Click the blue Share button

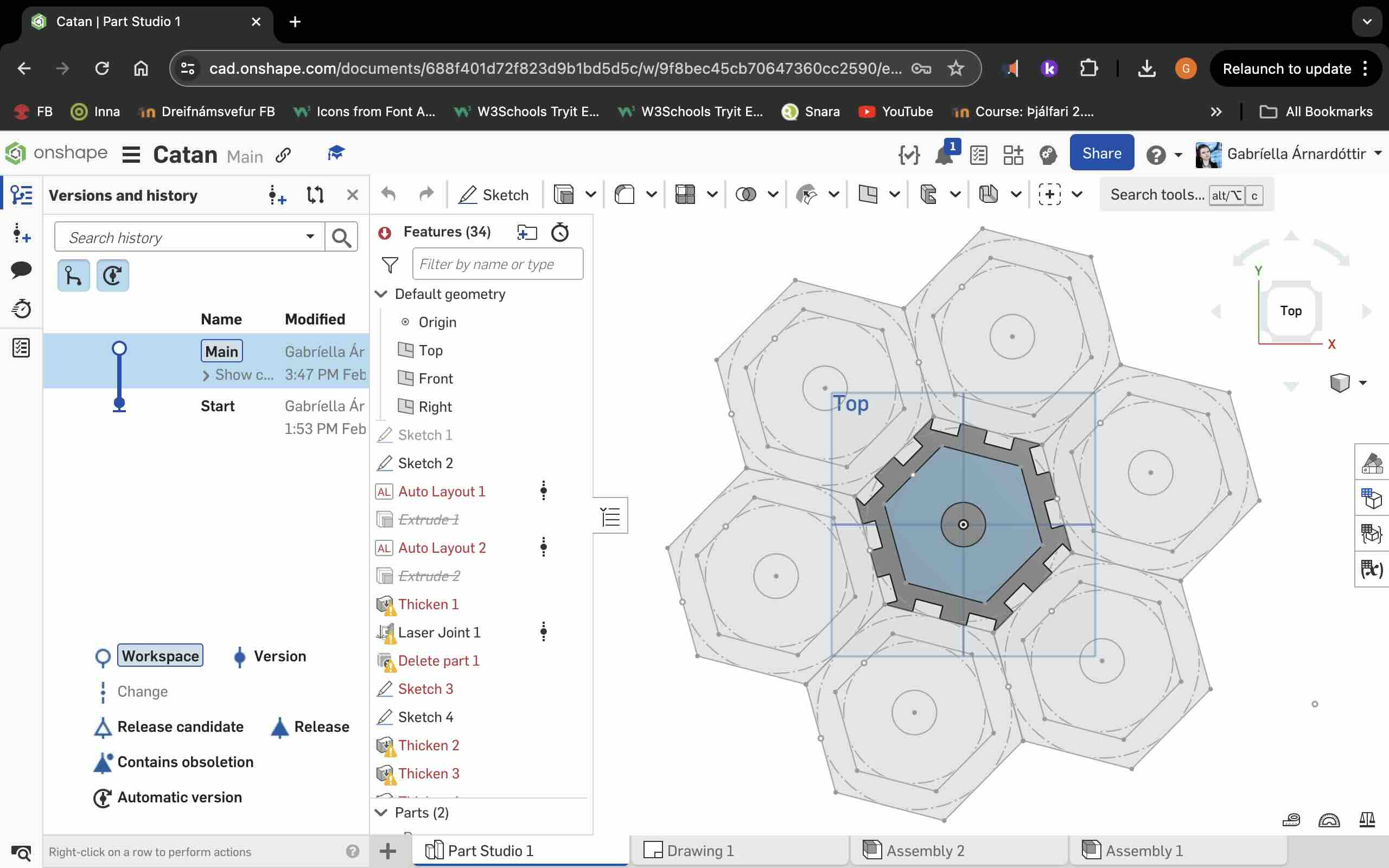click(1101, 154)
